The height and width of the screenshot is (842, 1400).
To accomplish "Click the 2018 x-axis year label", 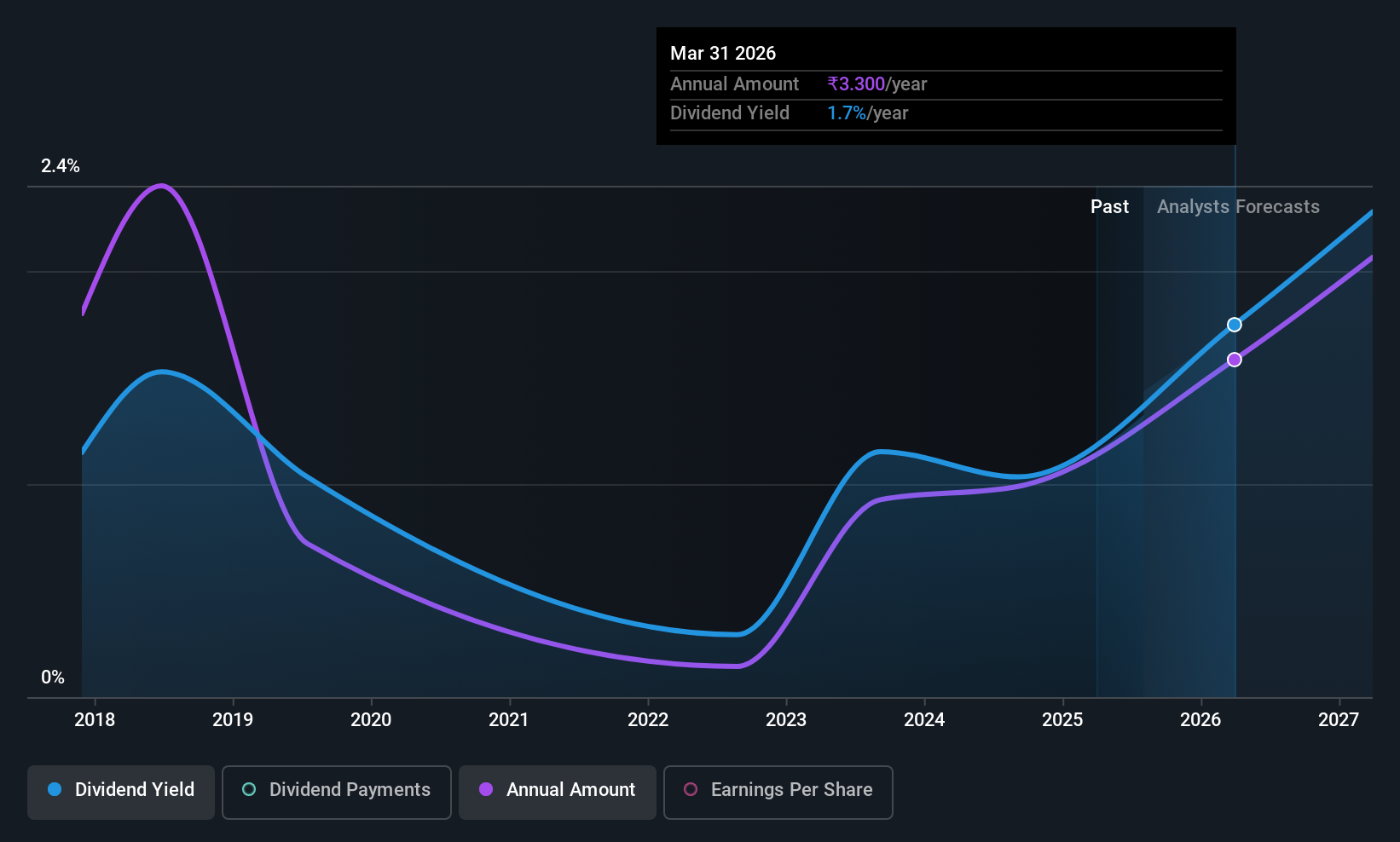I will tap(95, 719).
